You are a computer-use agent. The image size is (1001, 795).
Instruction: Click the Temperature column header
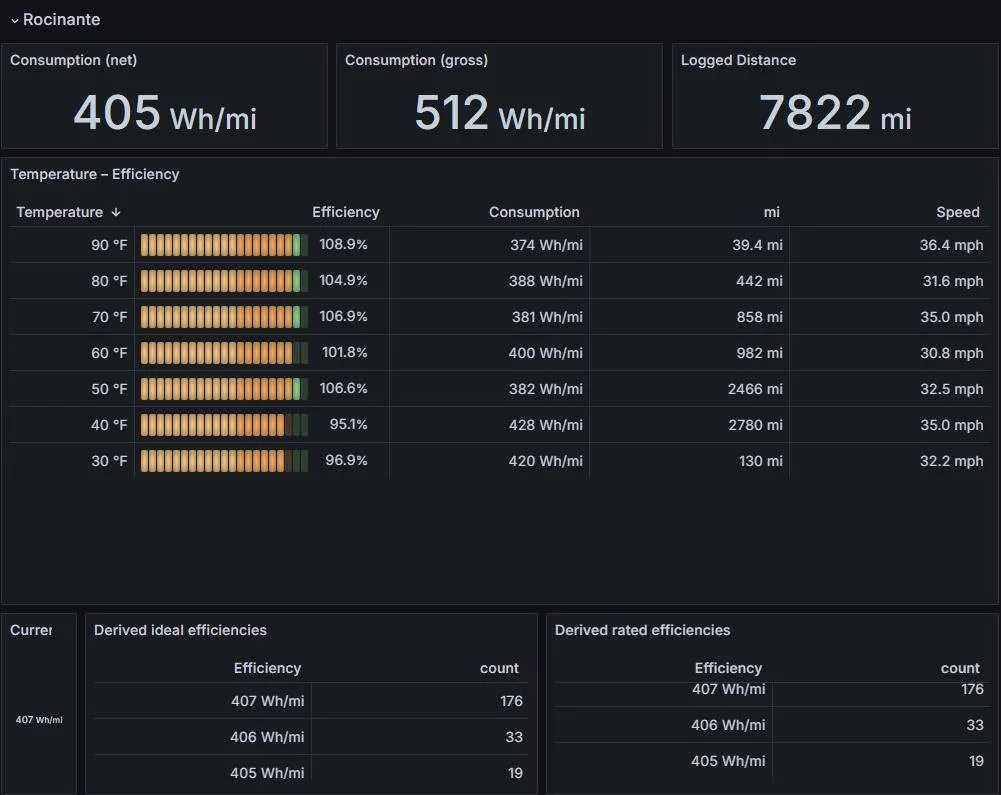tap(59, 212)
